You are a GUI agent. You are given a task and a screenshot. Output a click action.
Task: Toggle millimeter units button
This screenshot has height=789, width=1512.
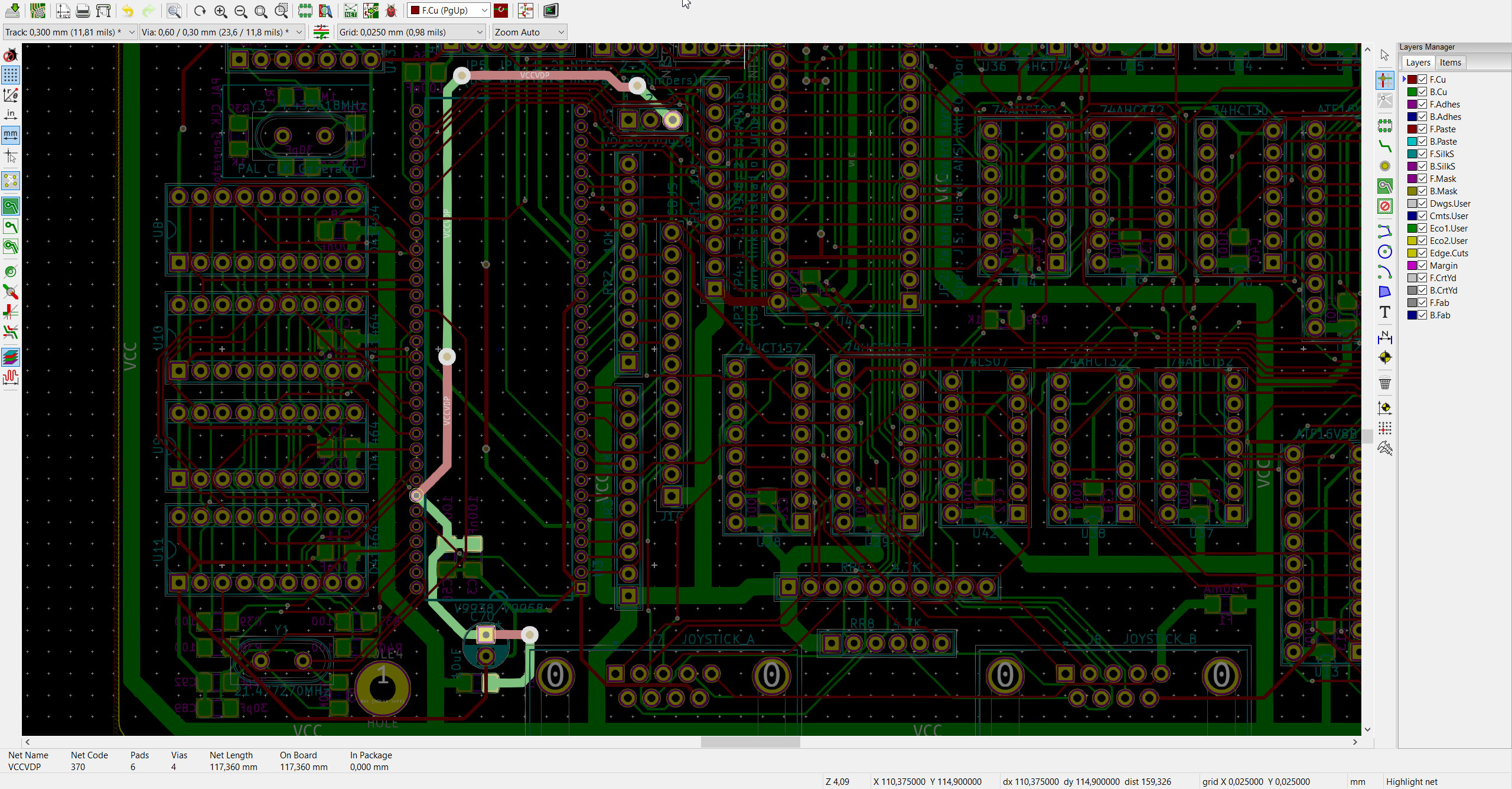click(x=11, y=135)
